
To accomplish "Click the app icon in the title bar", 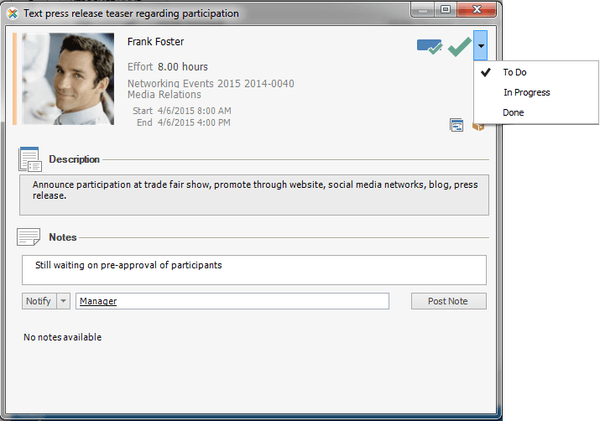I will [13, 14].
